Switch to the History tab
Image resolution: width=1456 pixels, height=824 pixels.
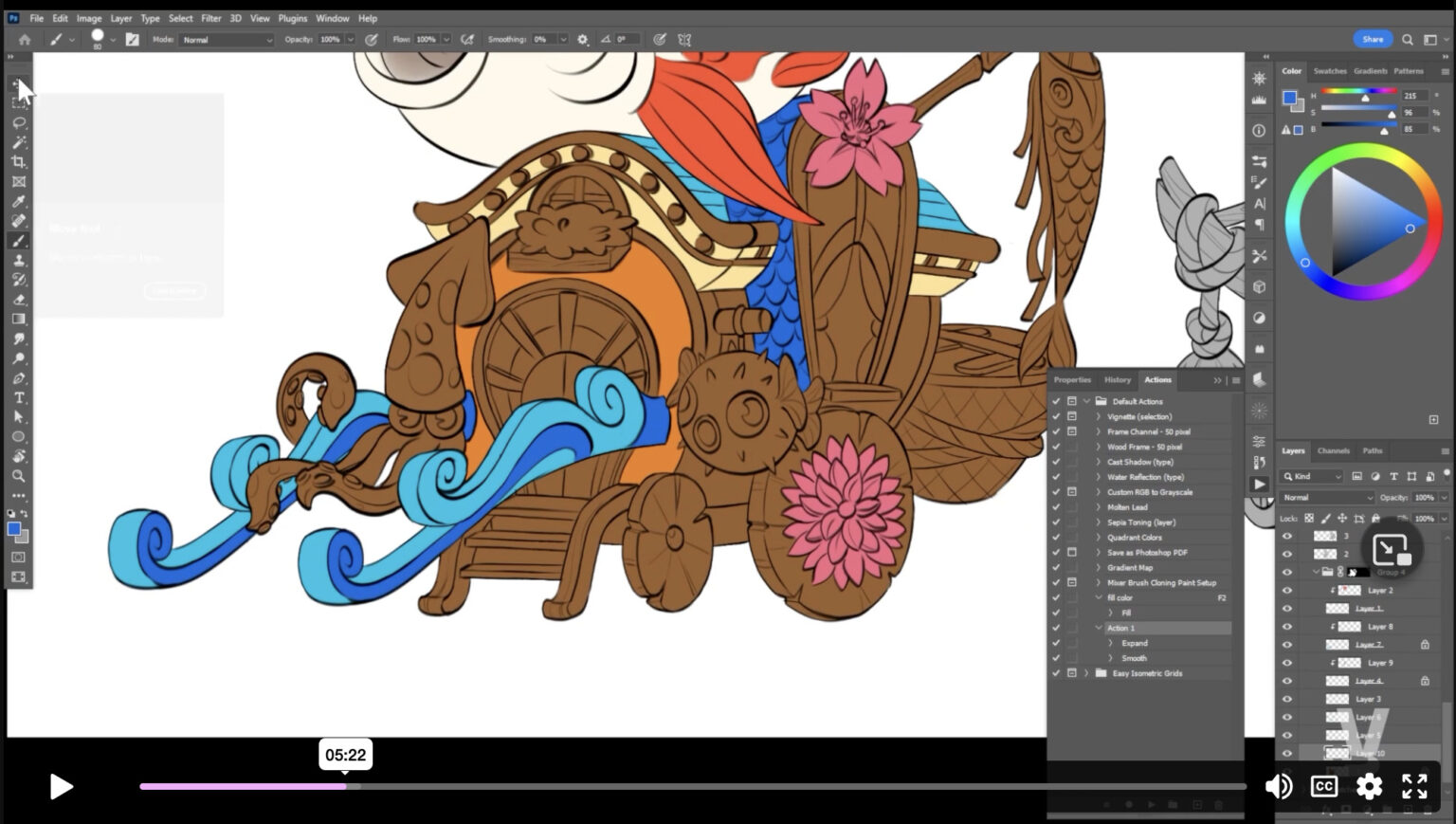pos(1118,380)
